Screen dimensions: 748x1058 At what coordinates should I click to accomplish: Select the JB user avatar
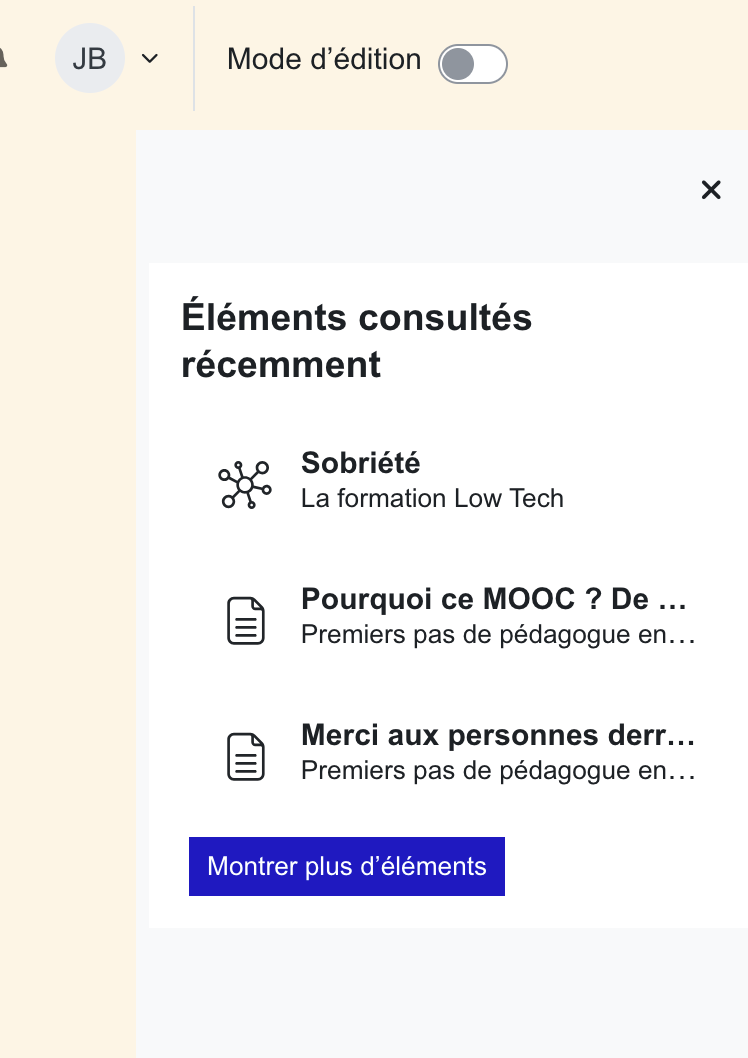89,59
